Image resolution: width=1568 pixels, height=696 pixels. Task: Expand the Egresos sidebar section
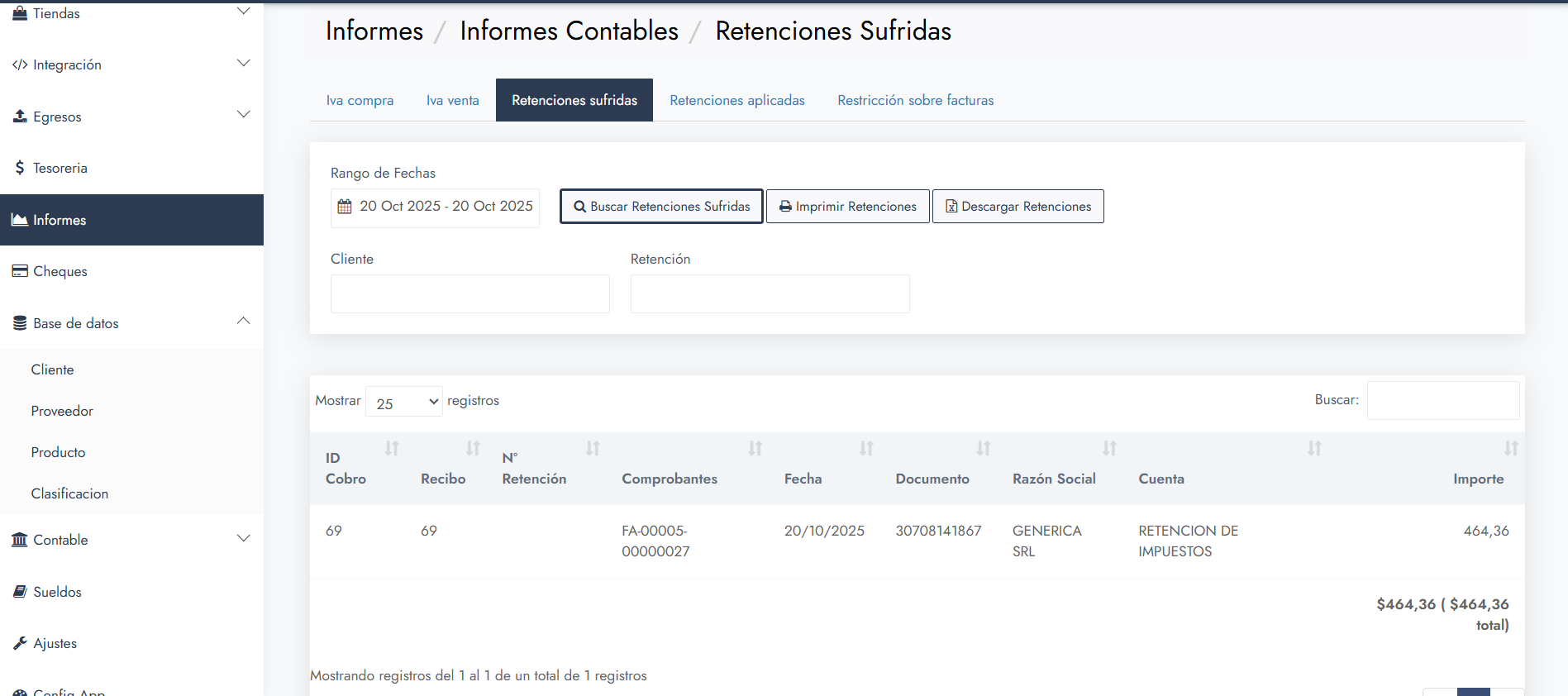(243, 115)
